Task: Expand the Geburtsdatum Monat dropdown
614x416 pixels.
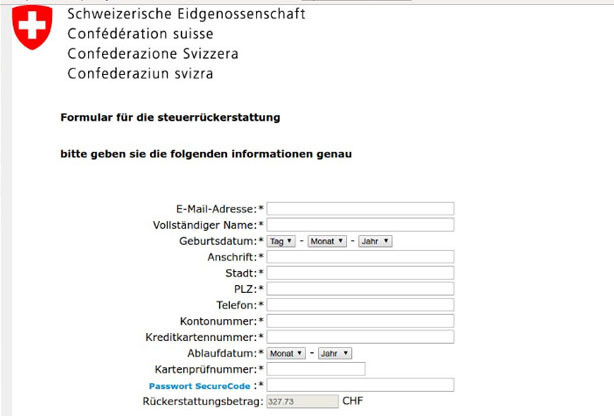Action: 327,241
